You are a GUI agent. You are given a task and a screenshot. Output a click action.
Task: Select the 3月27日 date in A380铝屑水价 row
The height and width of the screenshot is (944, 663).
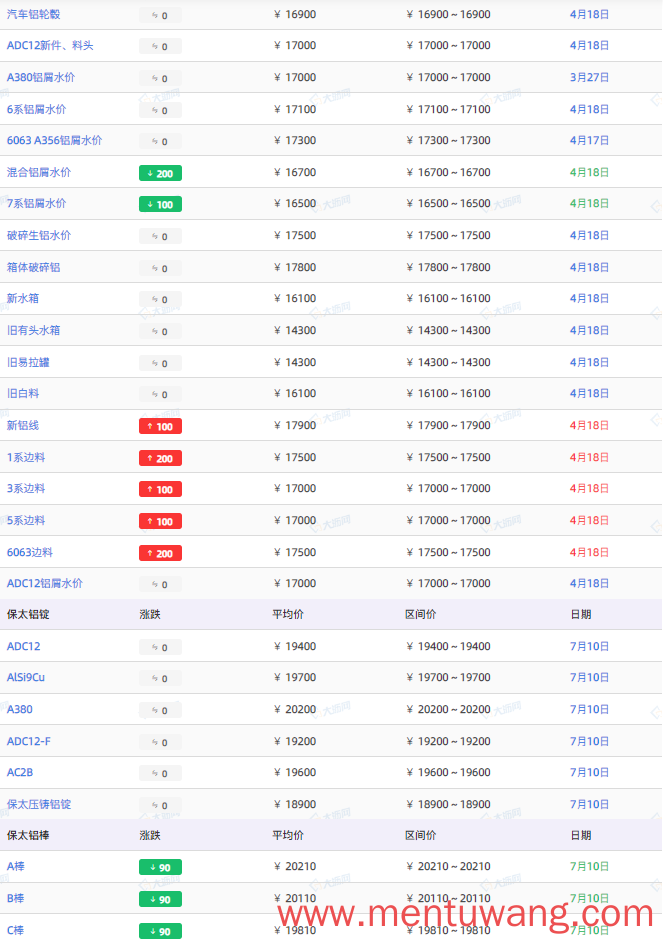590,78
